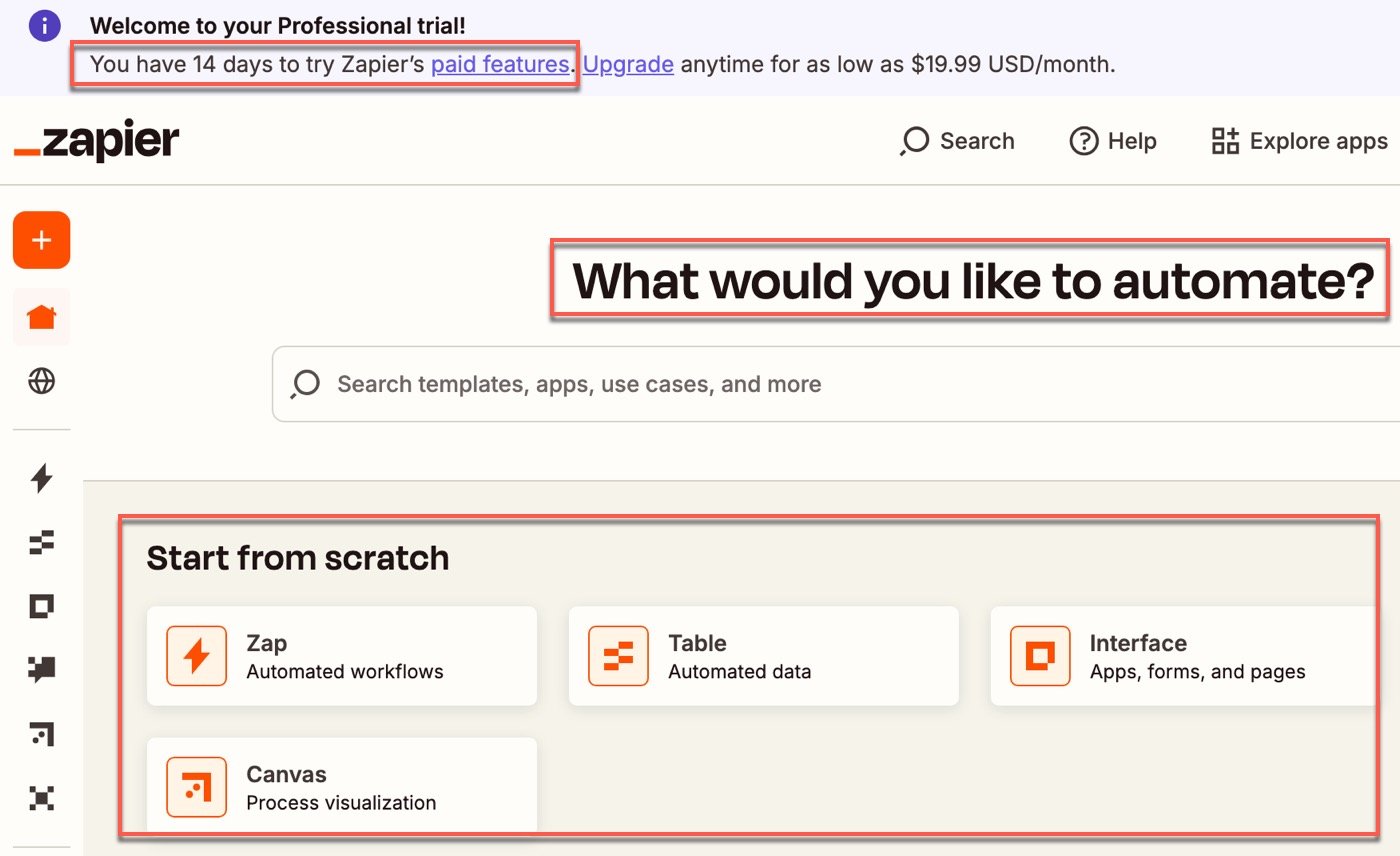Open the globe Discover icon in sidebar

41,381
